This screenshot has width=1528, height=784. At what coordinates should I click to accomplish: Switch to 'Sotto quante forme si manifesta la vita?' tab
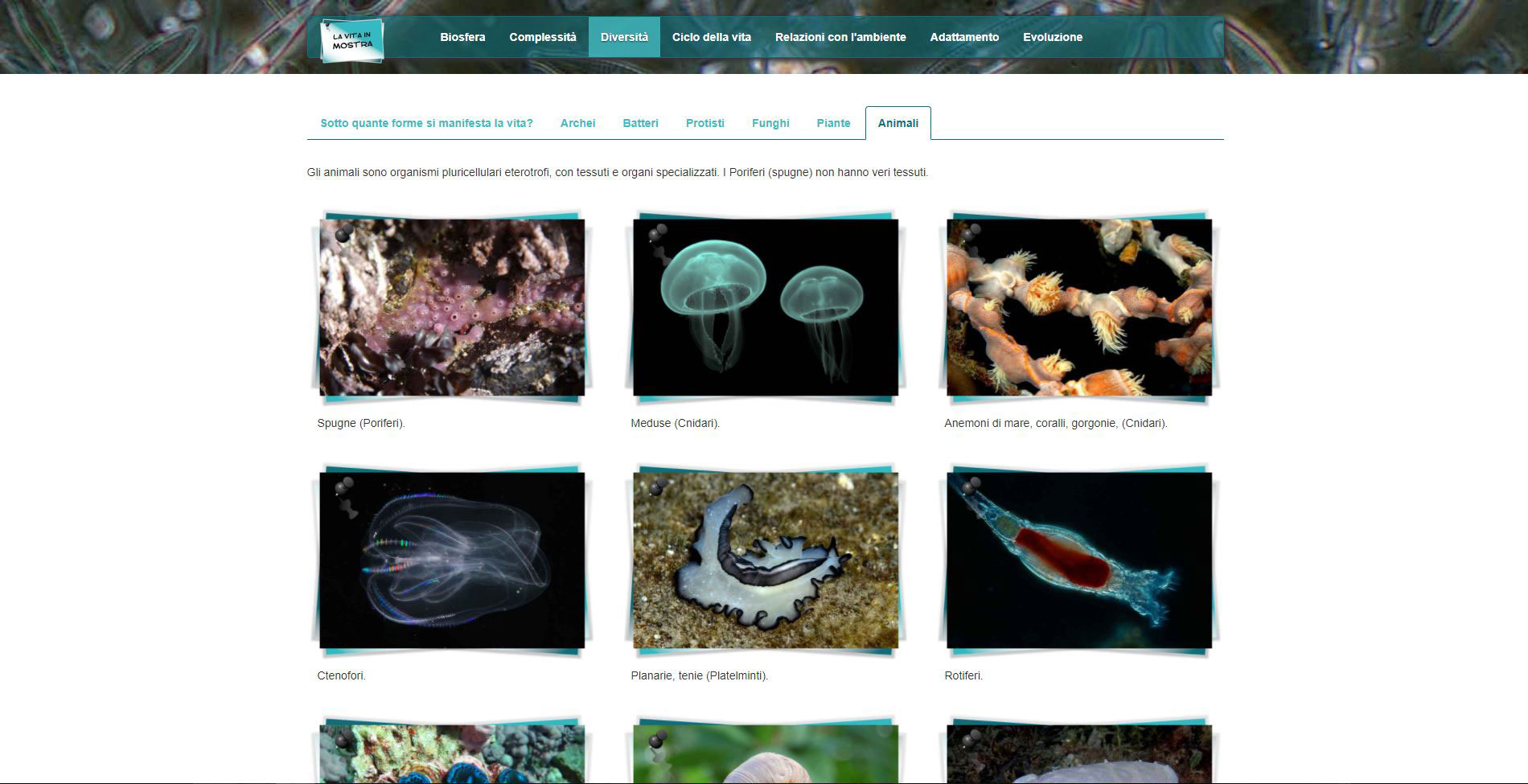coord(426,123)
